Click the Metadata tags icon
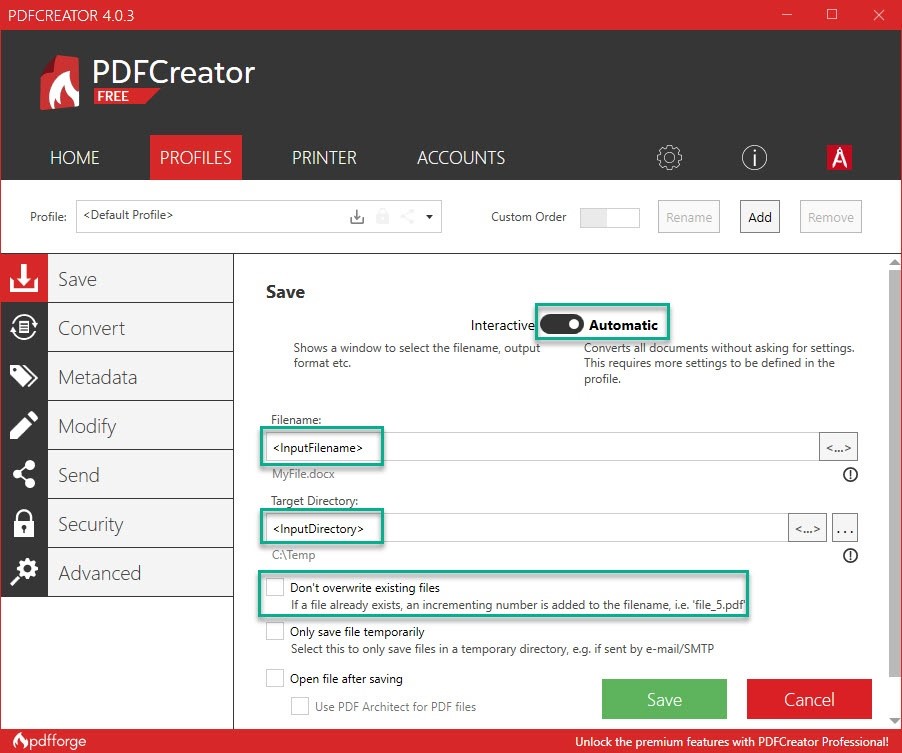The width and height of the screenshot is (902, 753). click(x=24, y=376)
